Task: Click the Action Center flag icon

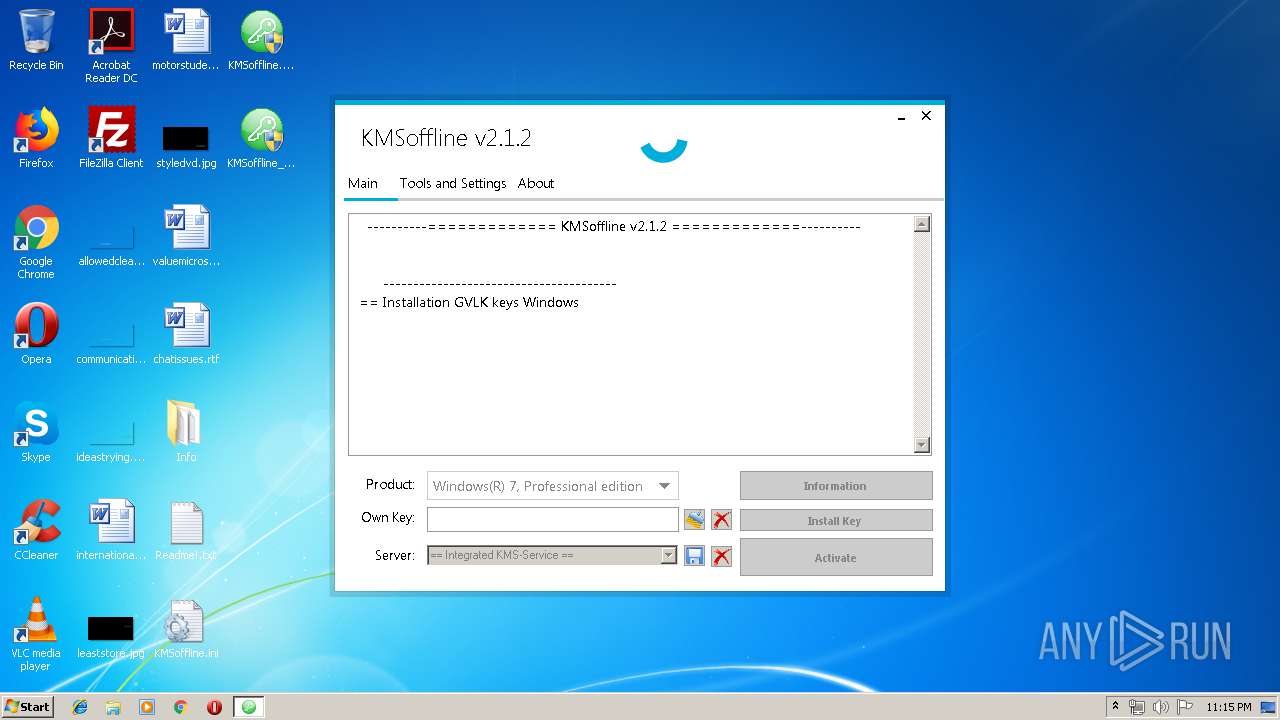Action: coord(1184,707)
